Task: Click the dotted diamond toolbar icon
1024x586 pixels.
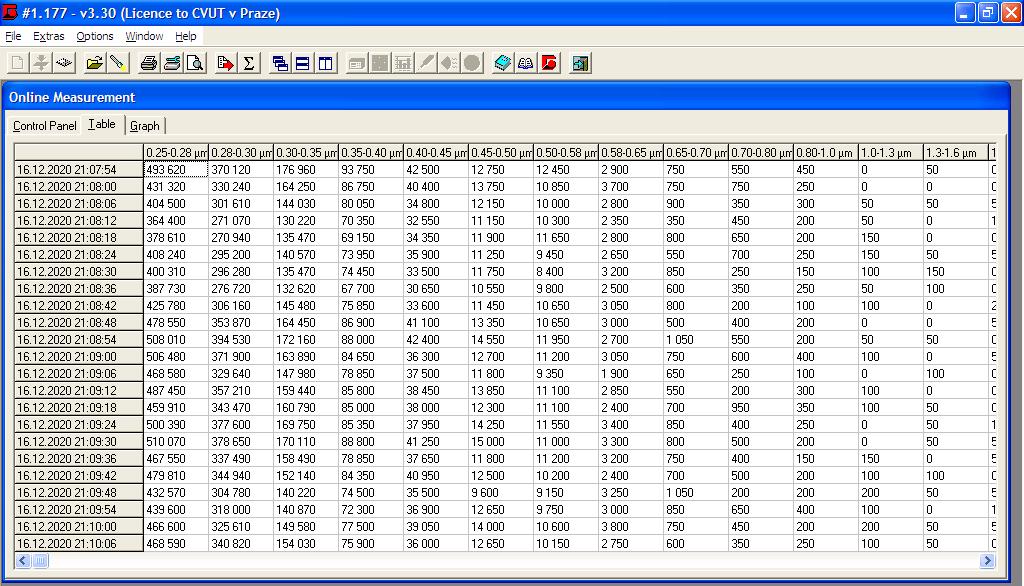Action: pyautogui.click(x=64, y=63)
